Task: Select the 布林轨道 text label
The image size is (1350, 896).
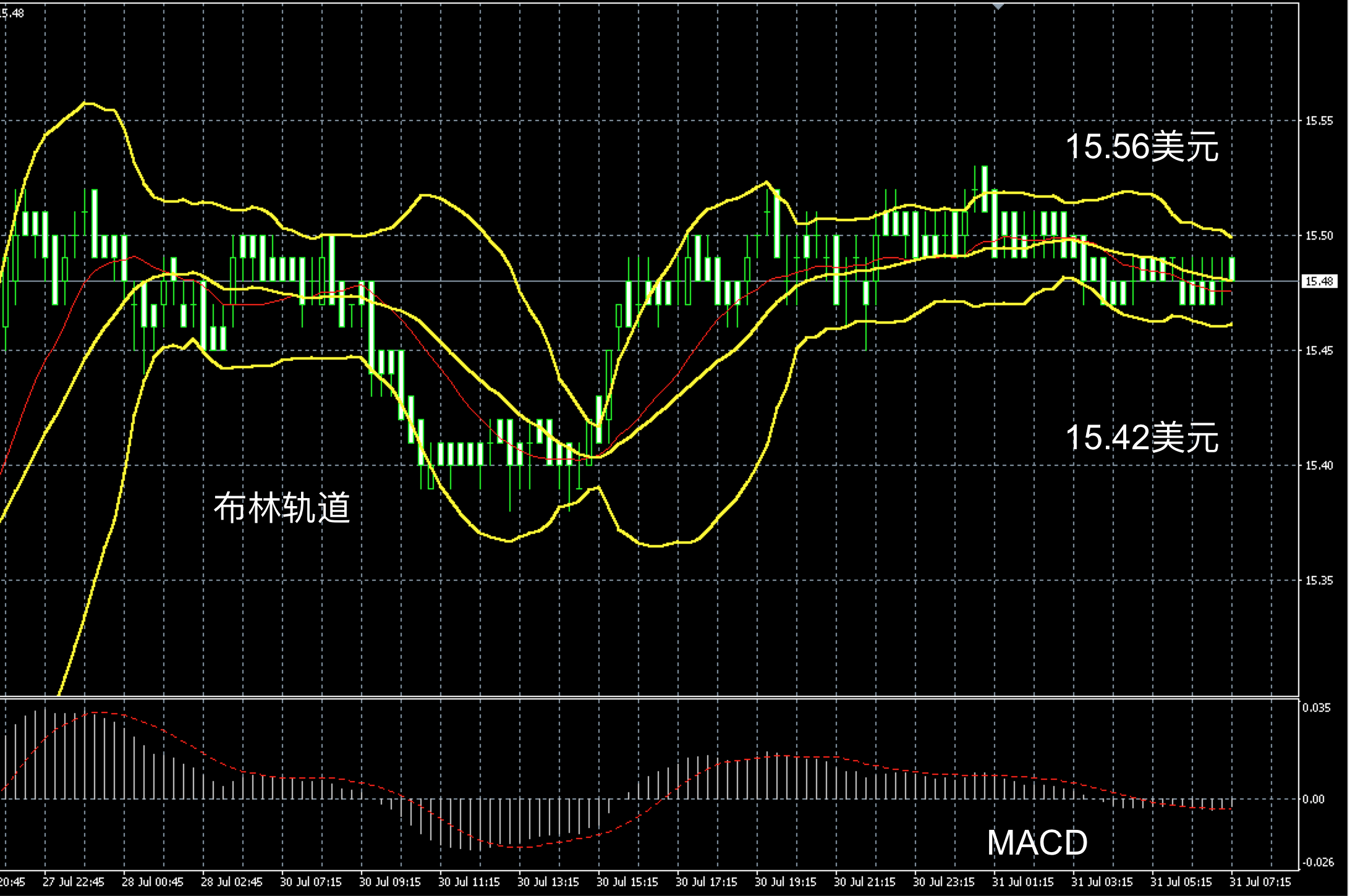Action: coord(282,508)
